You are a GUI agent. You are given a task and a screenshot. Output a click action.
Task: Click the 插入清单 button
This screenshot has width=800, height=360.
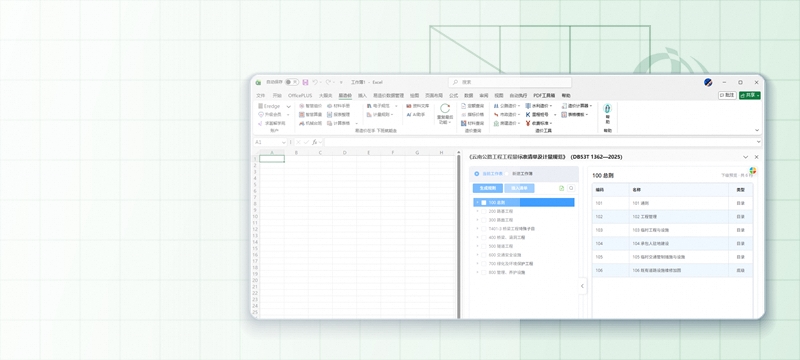pyautogui.click(x=519, y=188)
